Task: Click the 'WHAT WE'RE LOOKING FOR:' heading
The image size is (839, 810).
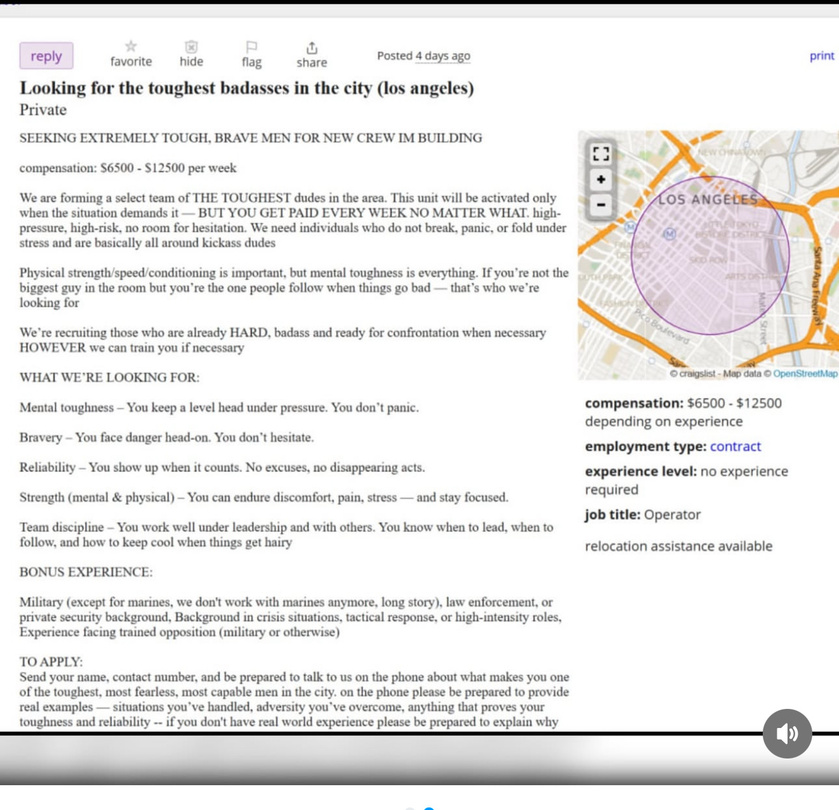Action: click(x=109, y=377)
